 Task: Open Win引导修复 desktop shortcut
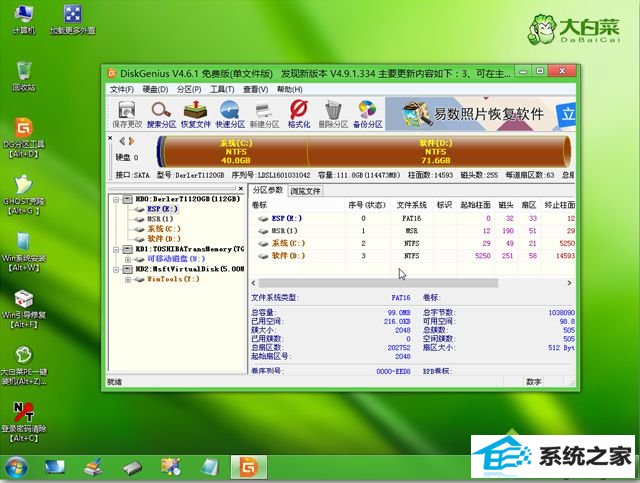24,309
